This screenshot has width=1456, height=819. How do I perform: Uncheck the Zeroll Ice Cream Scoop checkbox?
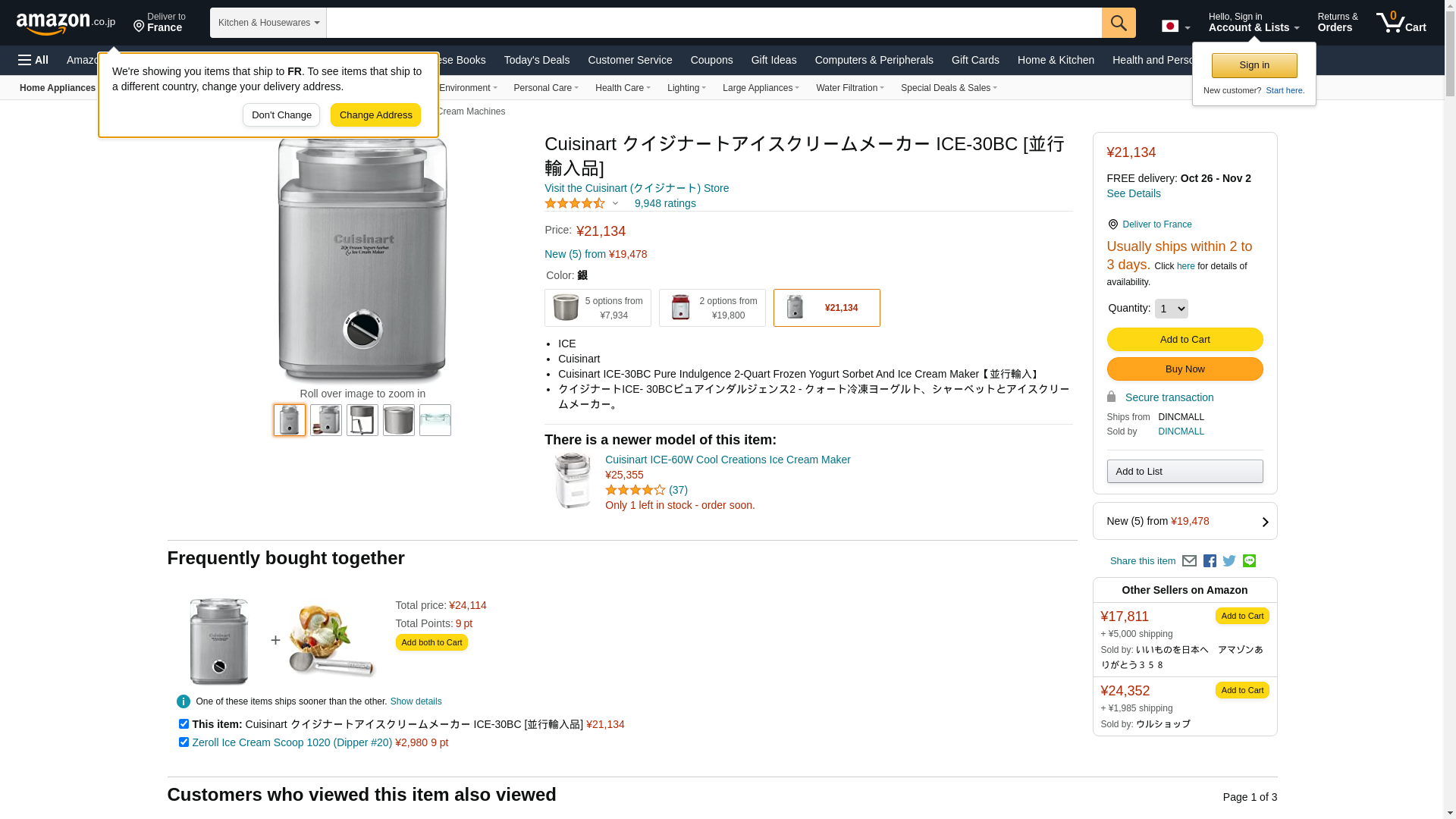184,742
